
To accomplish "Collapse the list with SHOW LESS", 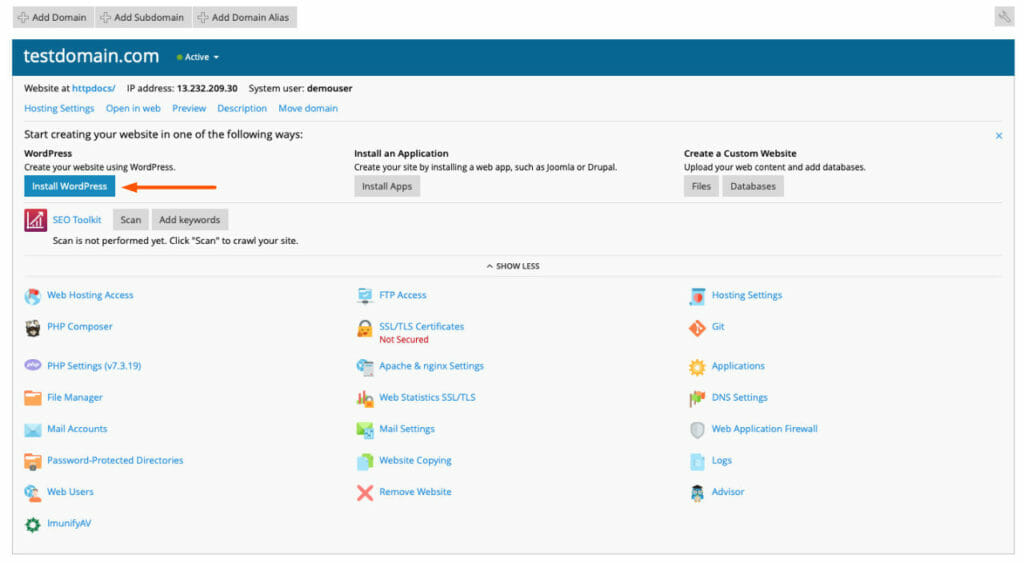I will (x=513, y=266).
